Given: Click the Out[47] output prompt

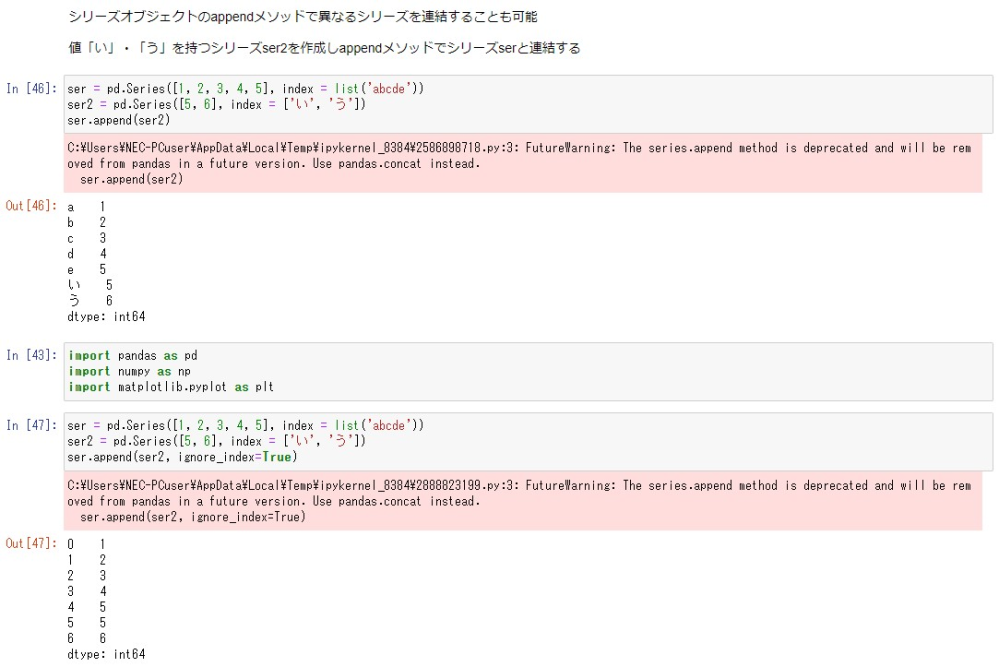Looking at the screenshot, I should (x=31, y=543).
